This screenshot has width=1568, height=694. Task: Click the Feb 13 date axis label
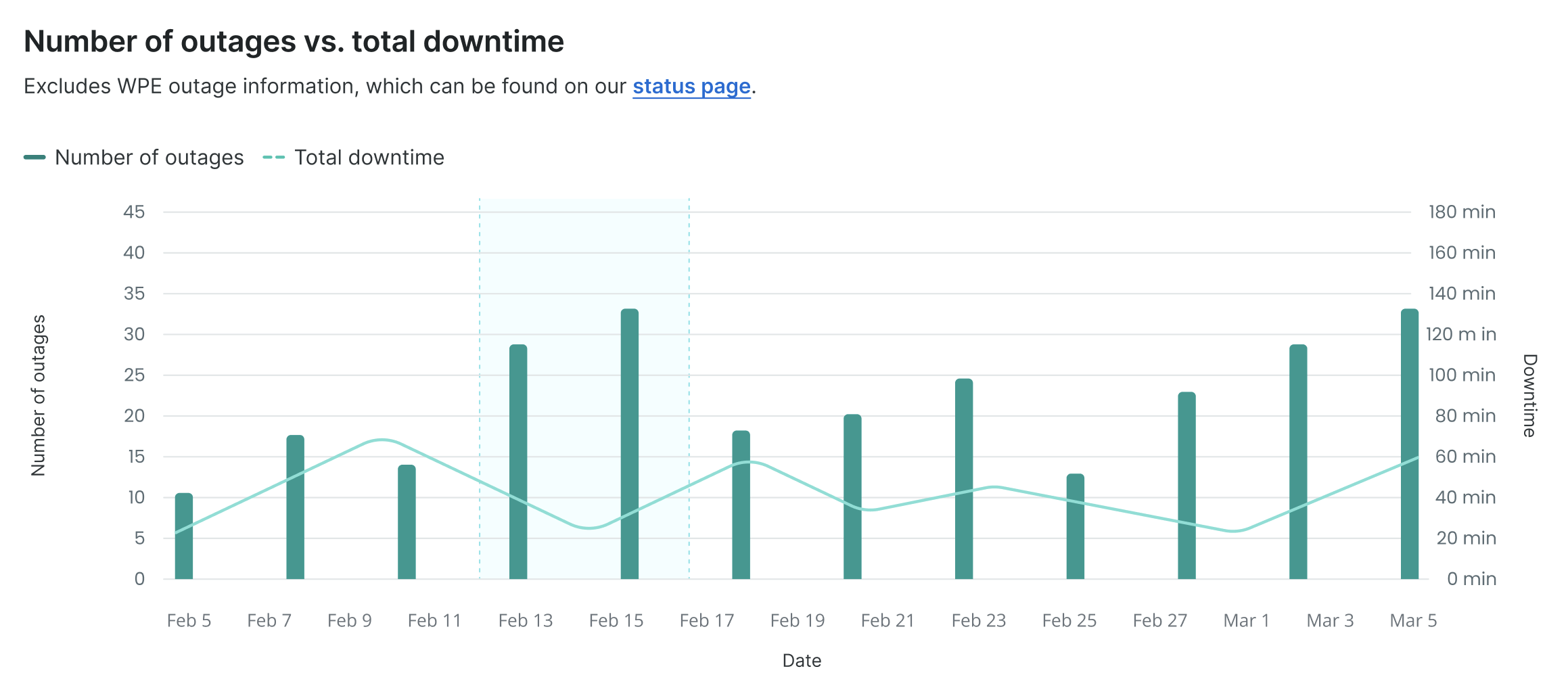click(525, 620)
